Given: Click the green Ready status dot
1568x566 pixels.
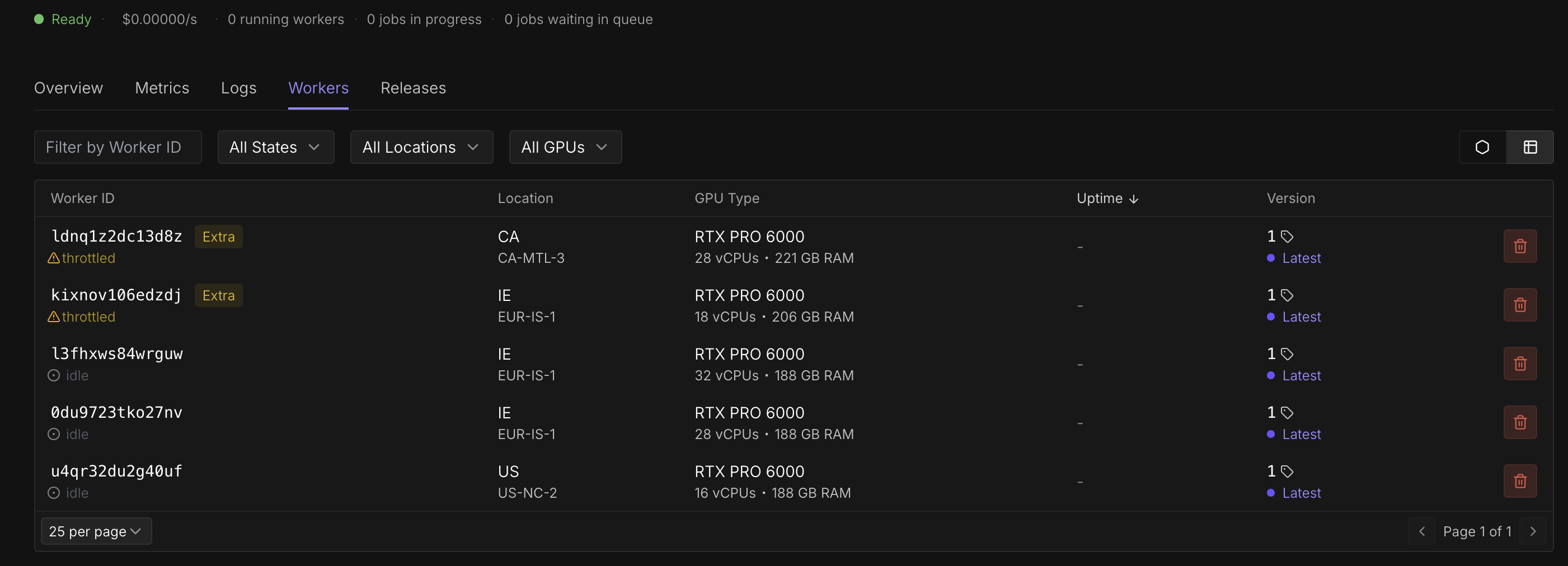Looking at the screenshot, I should pos(39,19).
